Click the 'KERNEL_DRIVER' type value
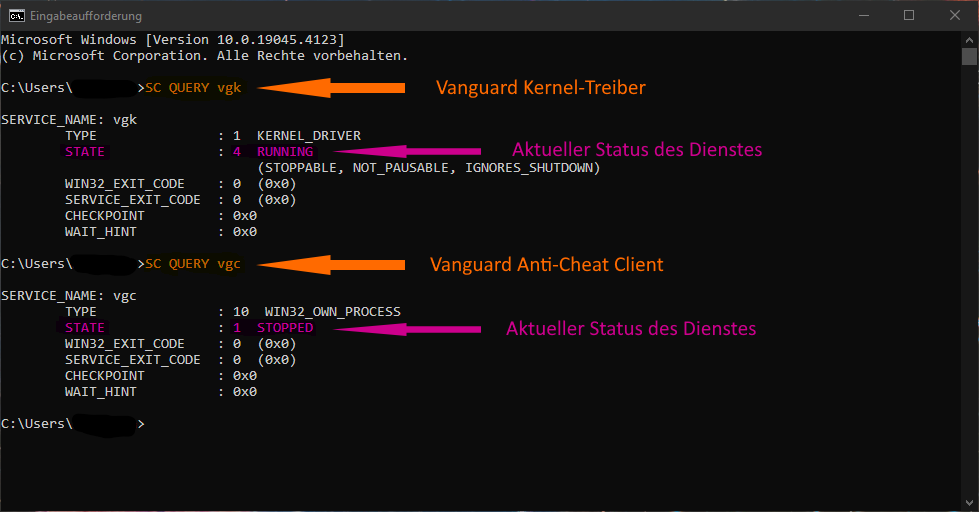979x512 pixels. pos(308,135)
